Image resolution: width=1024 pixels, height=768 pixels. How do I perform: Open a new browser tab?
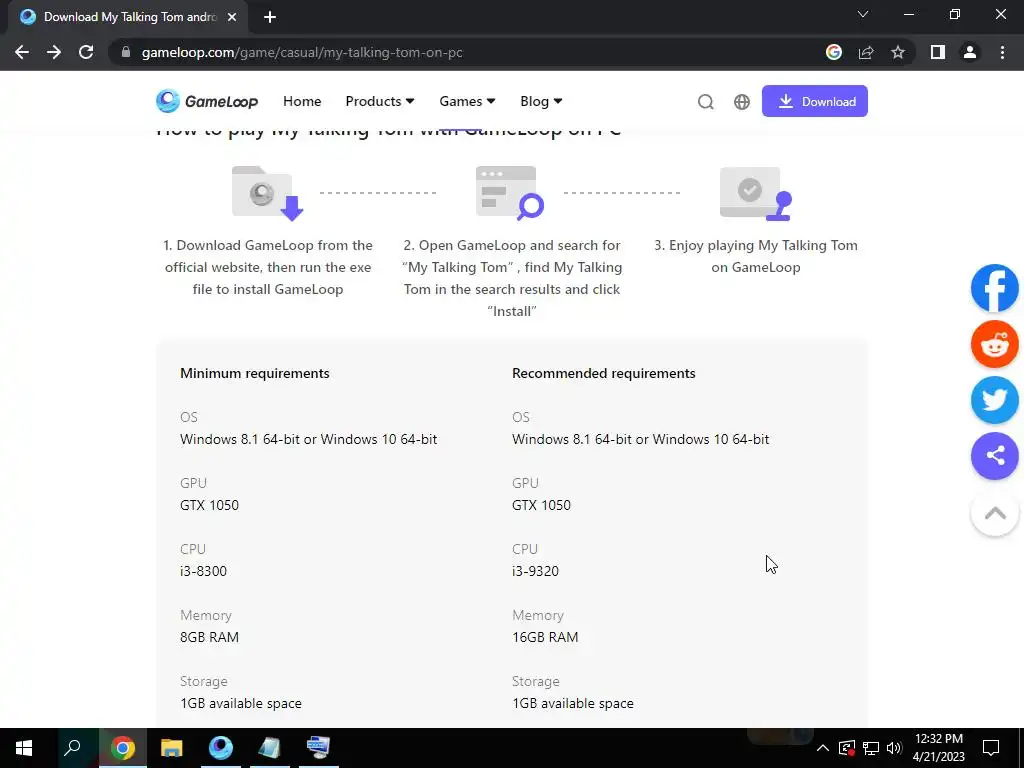270,18
